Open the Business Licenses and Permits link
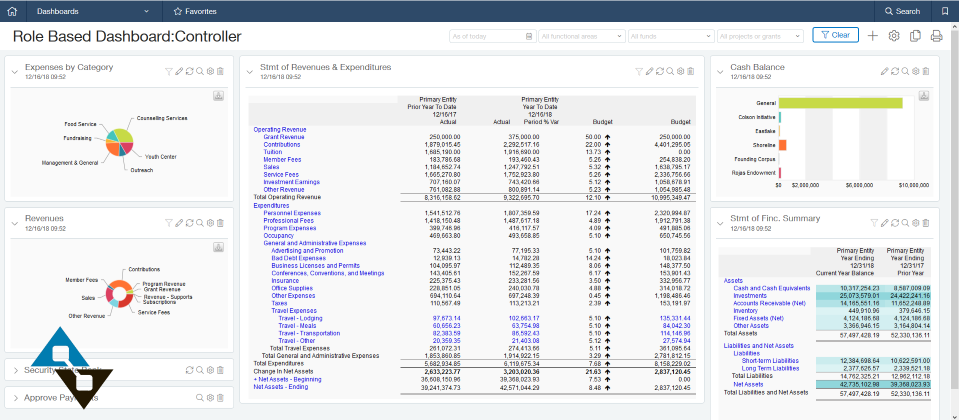Image resolution: width=959 pixels, height=420 pixels. [x=315, y=266]
